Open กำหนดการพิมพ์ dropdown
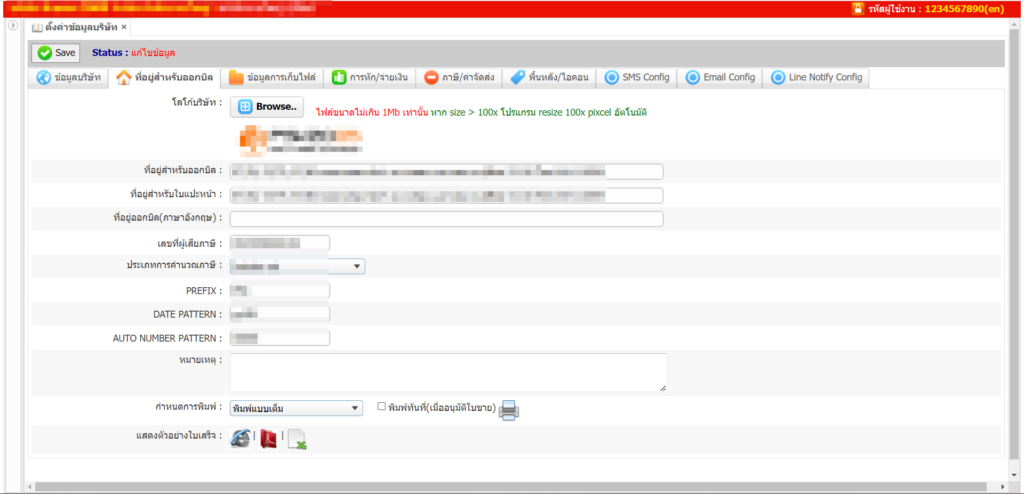Screen dimensions: 1024x494 click(x=296, y=408)
